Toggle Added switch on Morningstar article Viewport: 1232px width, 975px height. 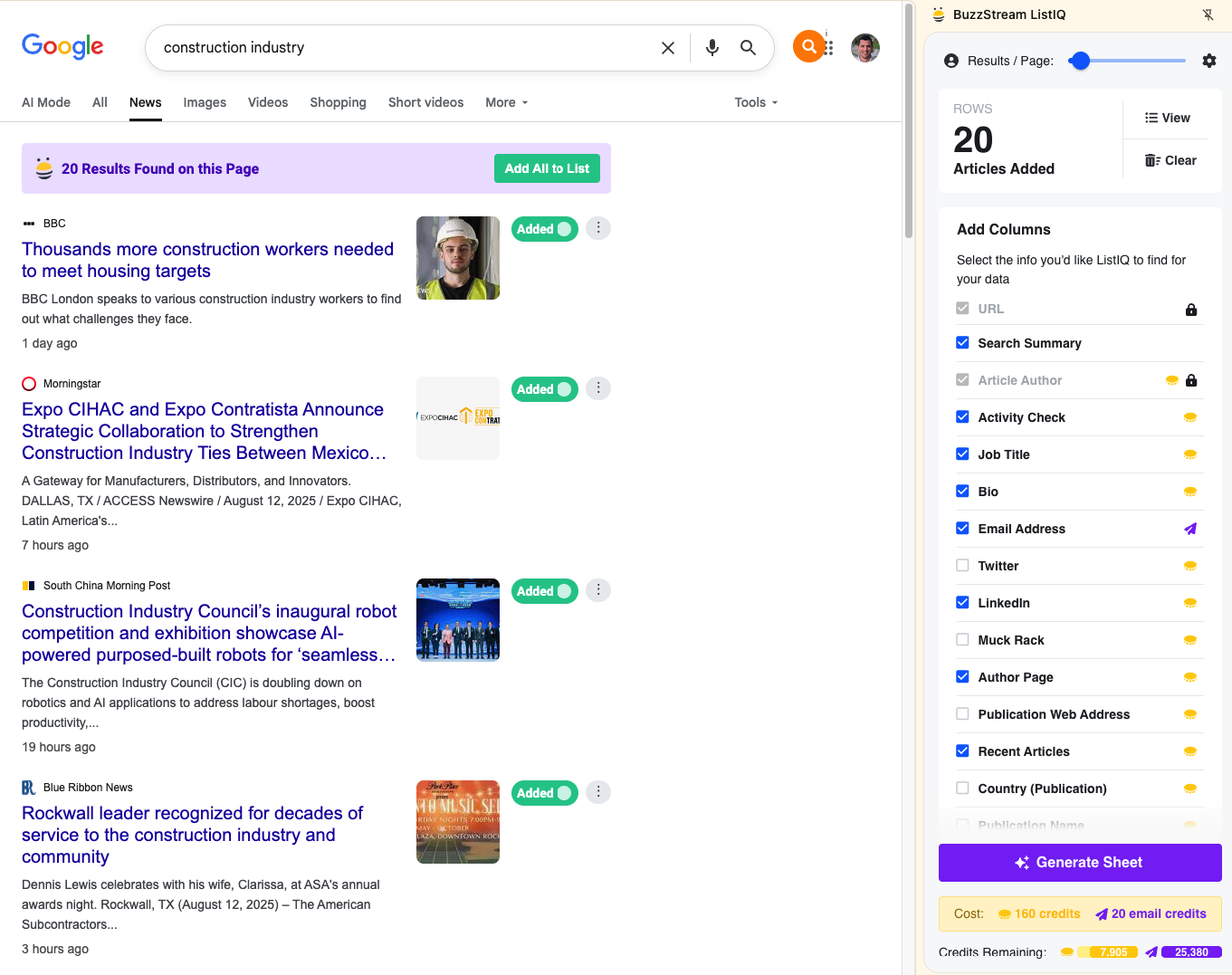(545, 389)
